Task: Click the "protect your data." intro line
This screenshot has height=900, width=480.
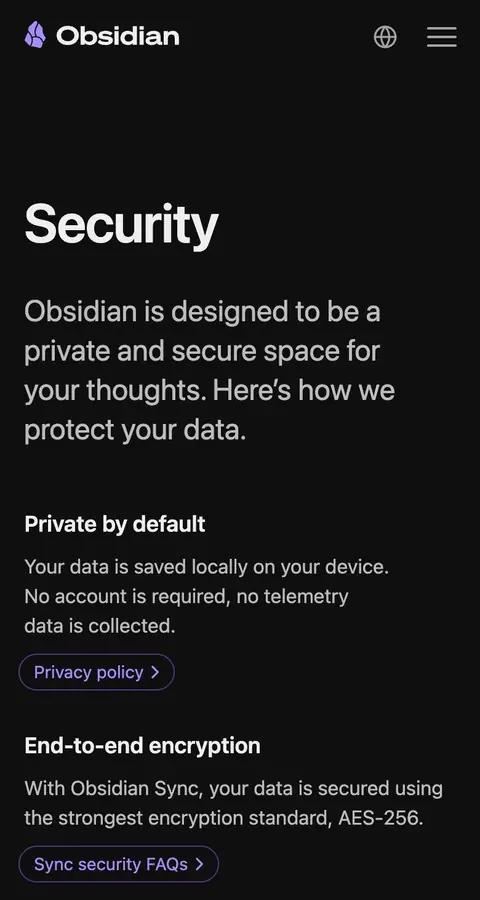Action: click(x=136, y=430)
